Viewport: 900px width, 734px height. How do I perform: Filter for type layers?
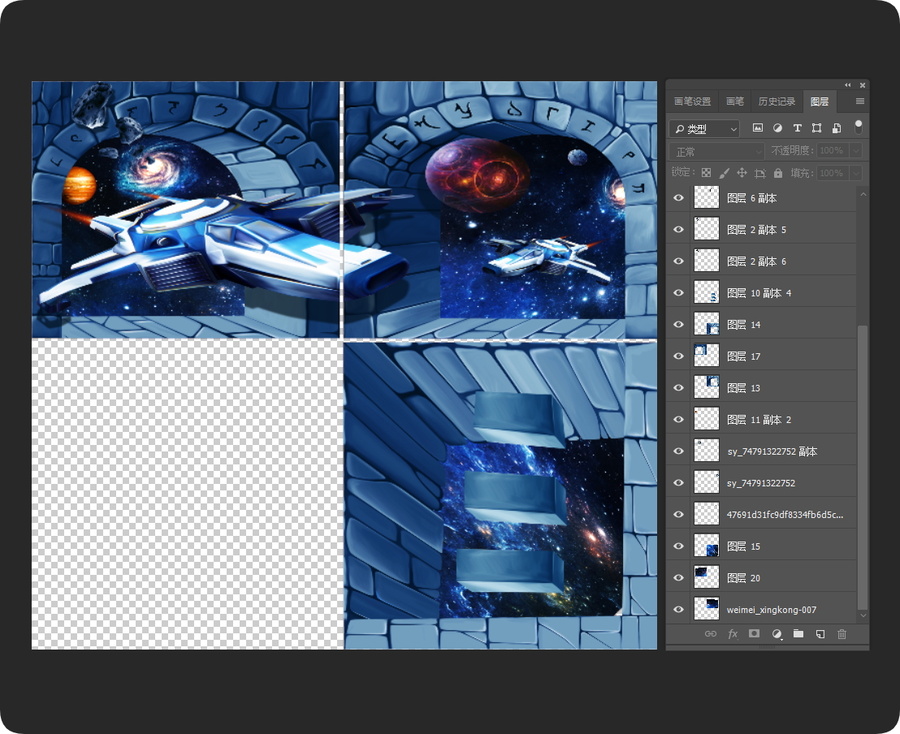pos(797,128)
